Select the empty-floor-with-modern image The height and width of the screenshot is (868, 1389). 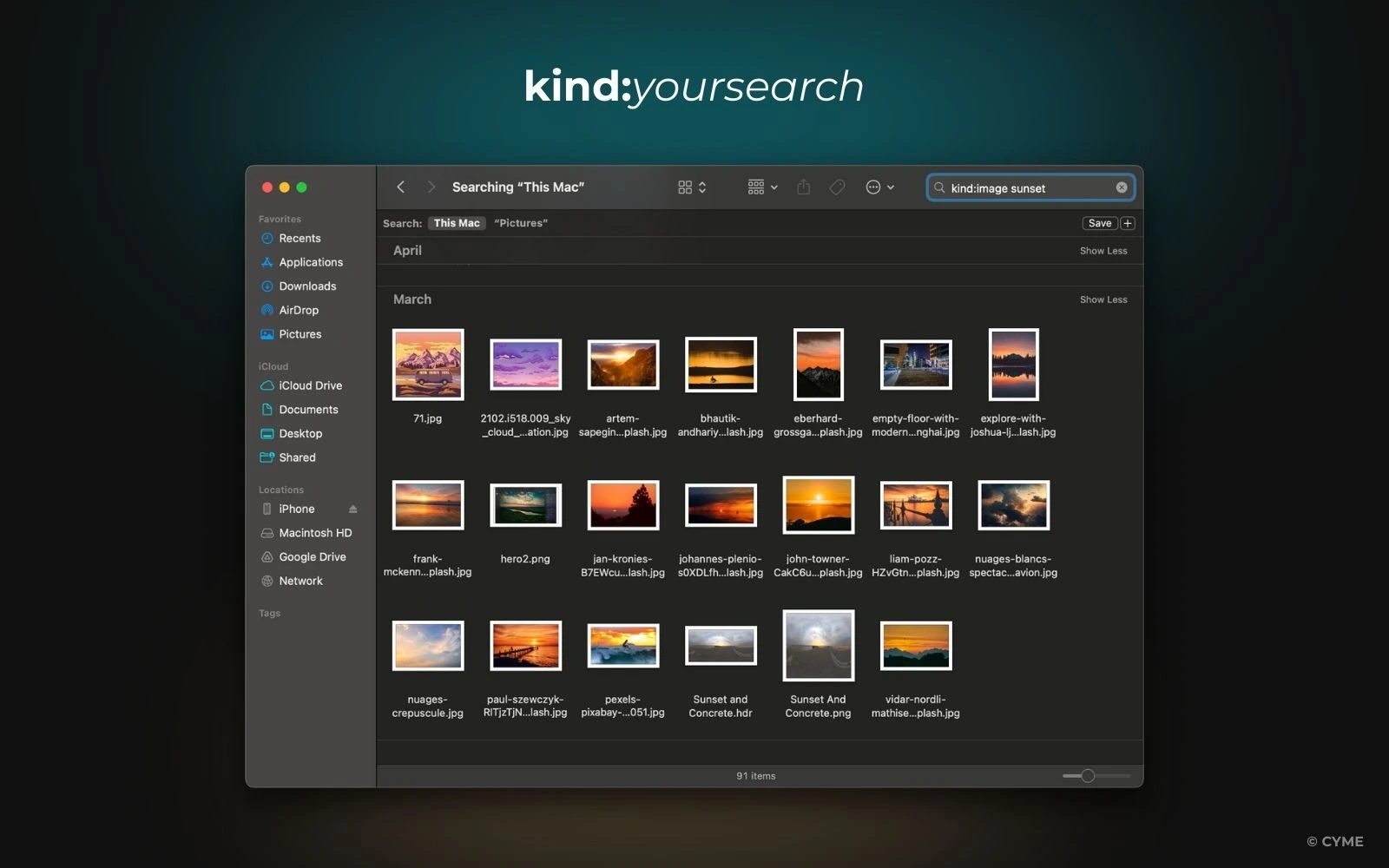(916, 365)
